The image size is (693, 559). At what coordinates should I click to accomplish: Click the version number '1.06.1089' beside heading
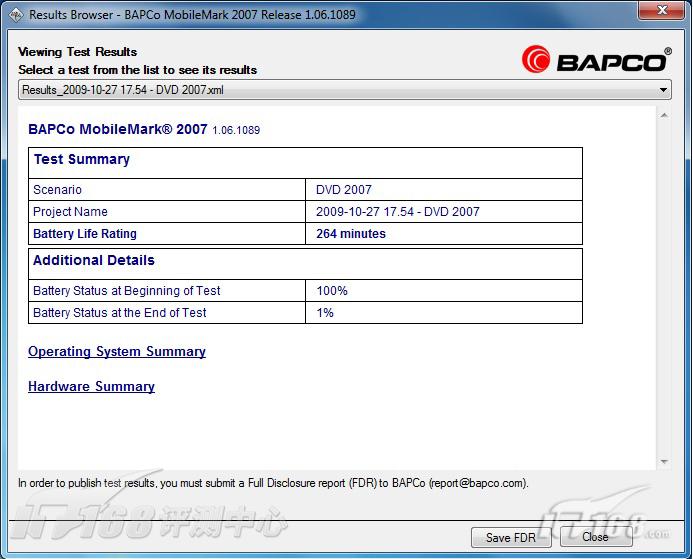pos(236,130)
